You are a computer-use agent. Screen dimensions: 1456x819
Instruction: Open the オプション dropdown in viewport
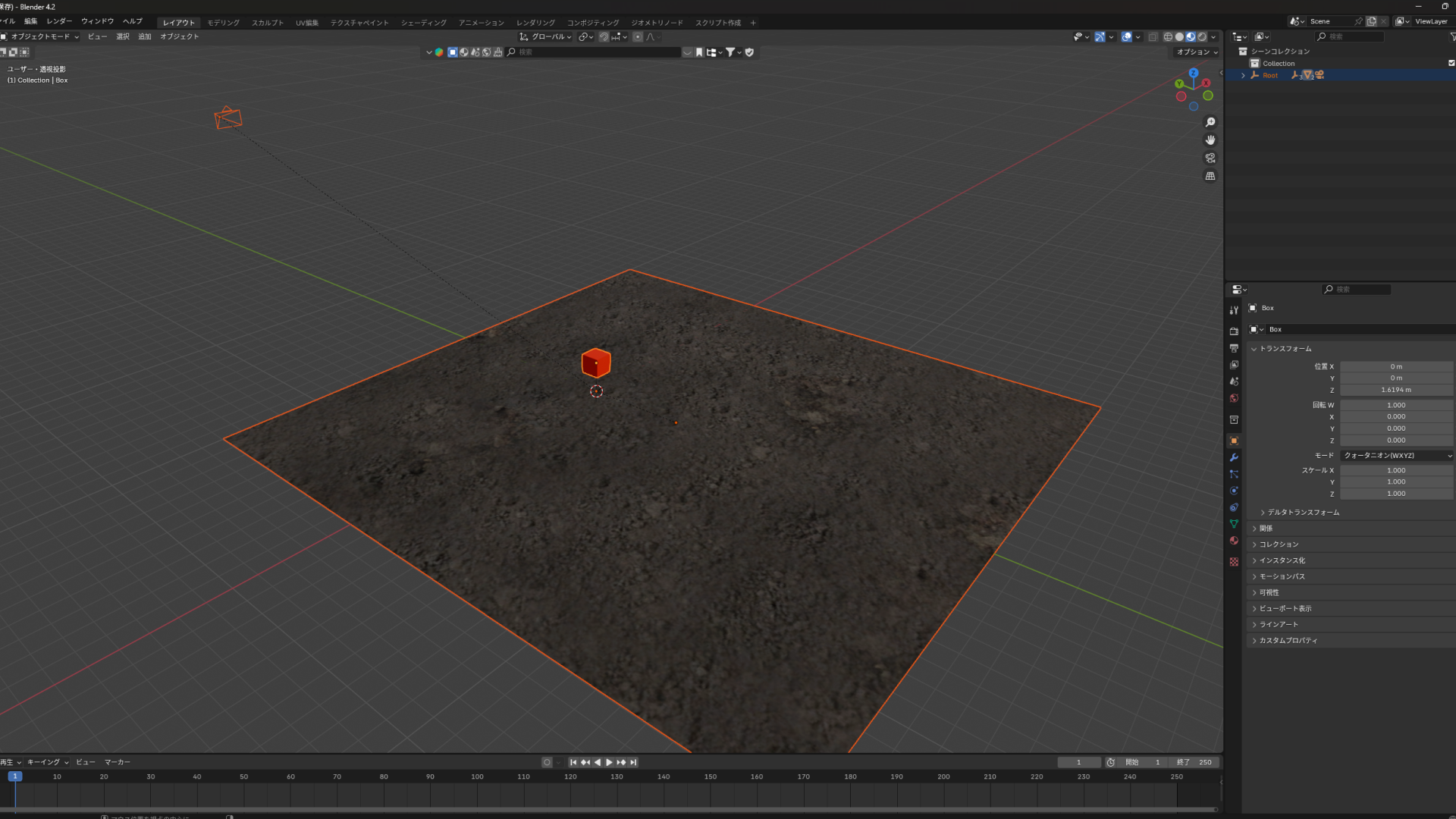(x=1197, y=52)
